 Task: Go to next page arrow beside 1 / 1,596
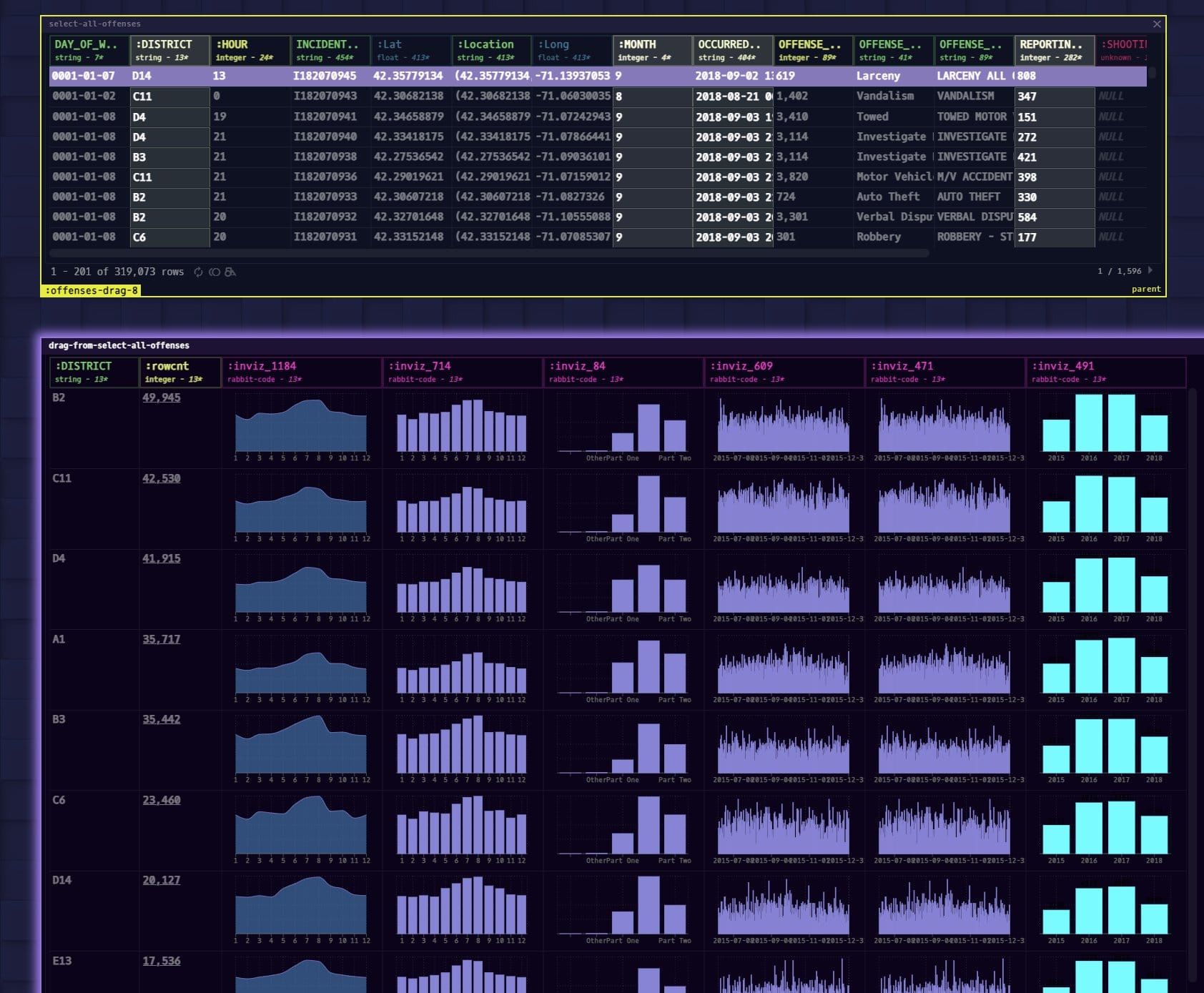click(1150, 270)
